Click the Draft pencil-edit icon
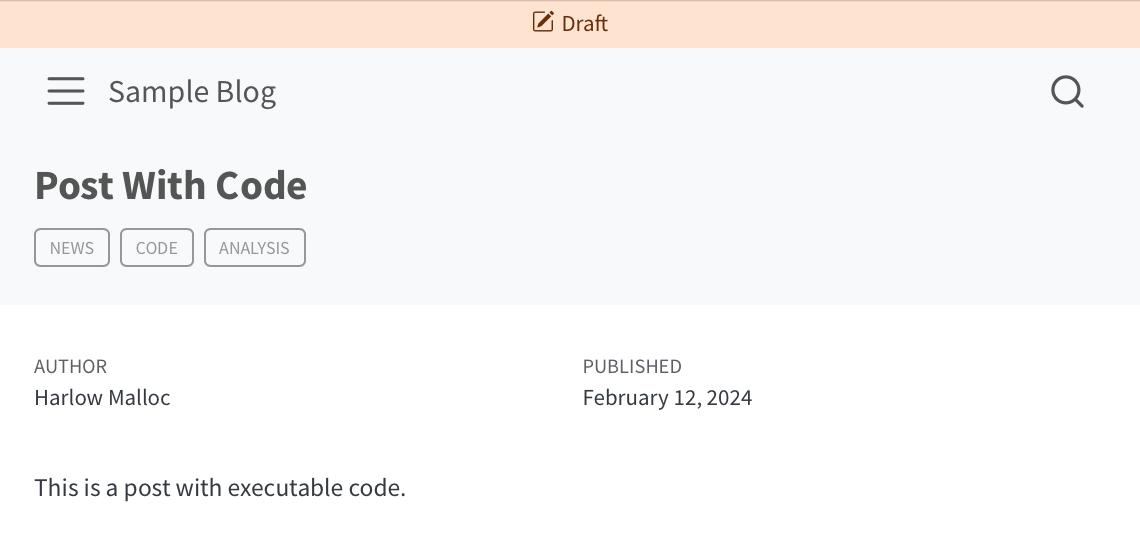 point(543,22)
